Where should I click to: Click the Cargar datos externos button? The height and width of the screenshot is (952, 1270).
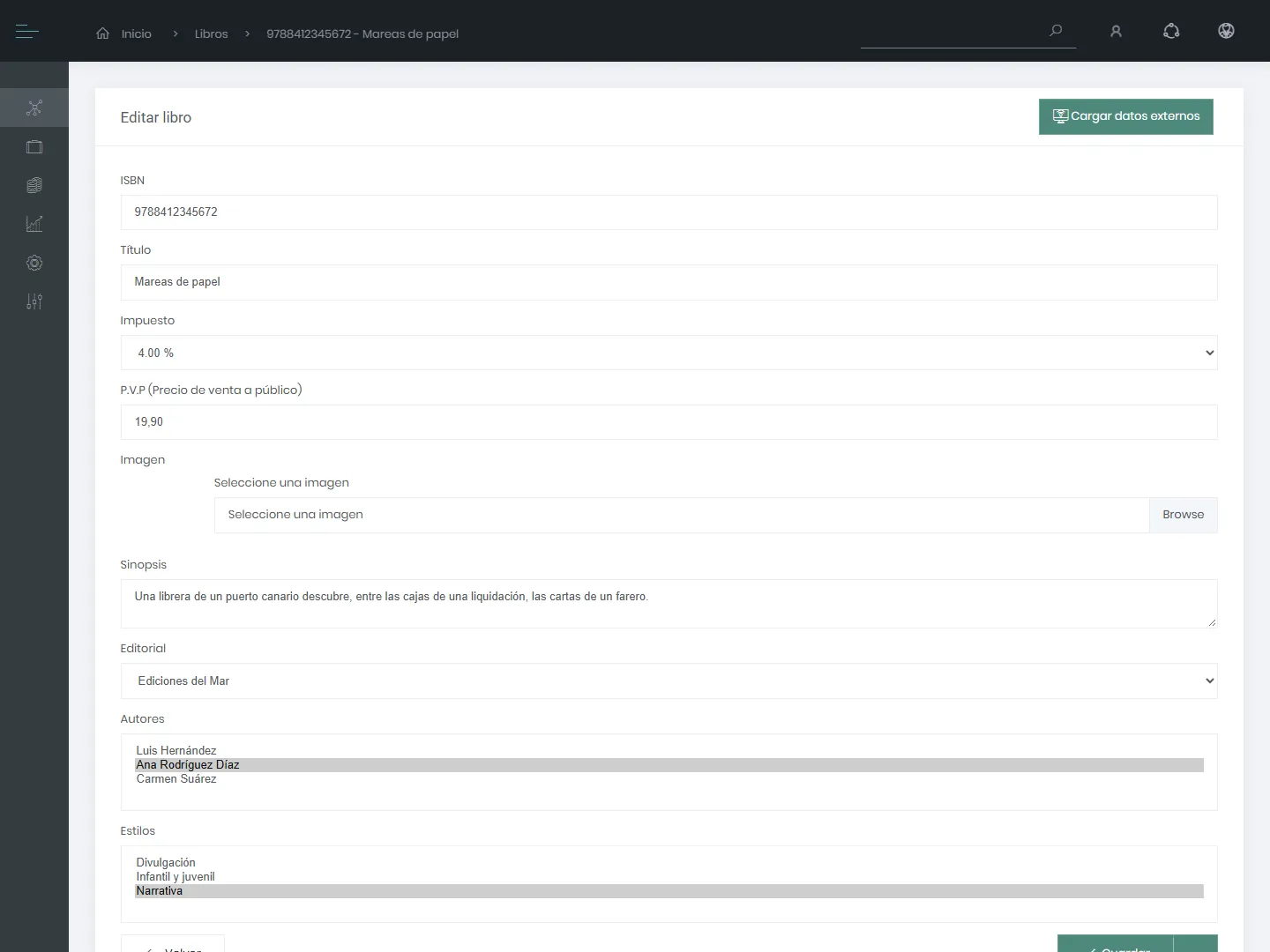tap(1126, 116)
